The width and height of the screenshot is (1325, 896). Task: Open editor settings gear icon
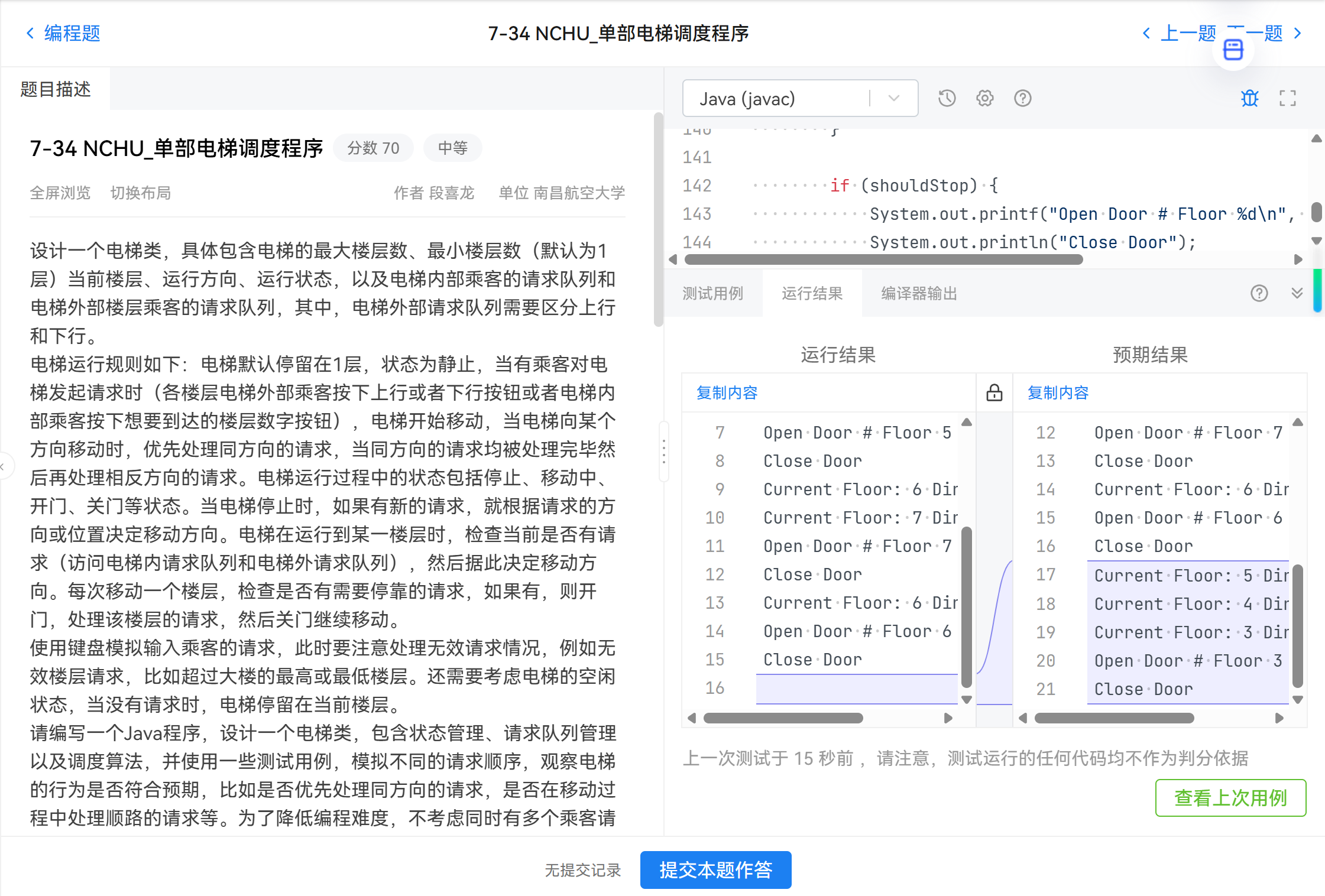coord(984,98)
